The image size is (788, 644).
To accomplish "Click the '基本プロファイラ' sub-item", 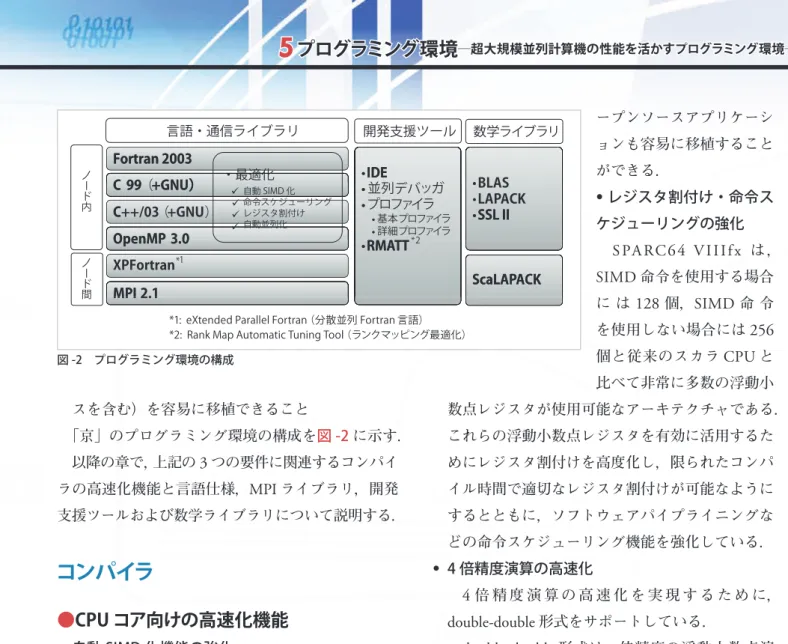I will tap(414, 219).
